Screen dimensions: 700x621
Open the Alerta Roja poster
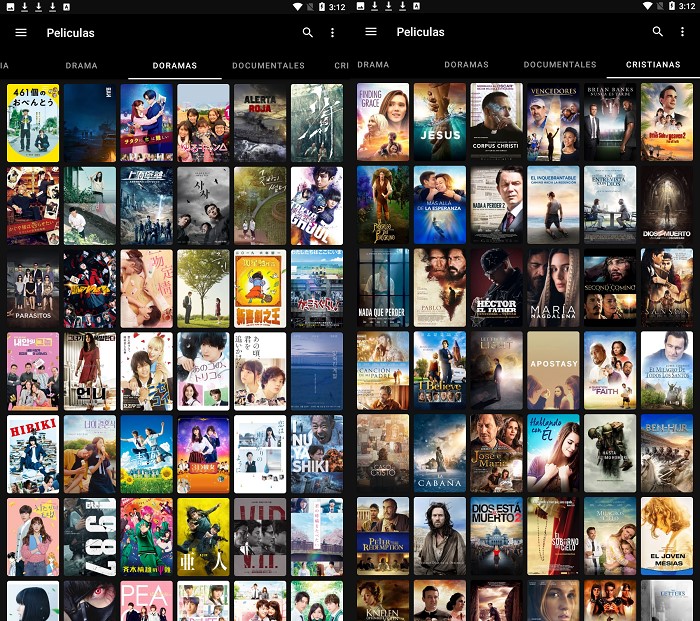260,123
